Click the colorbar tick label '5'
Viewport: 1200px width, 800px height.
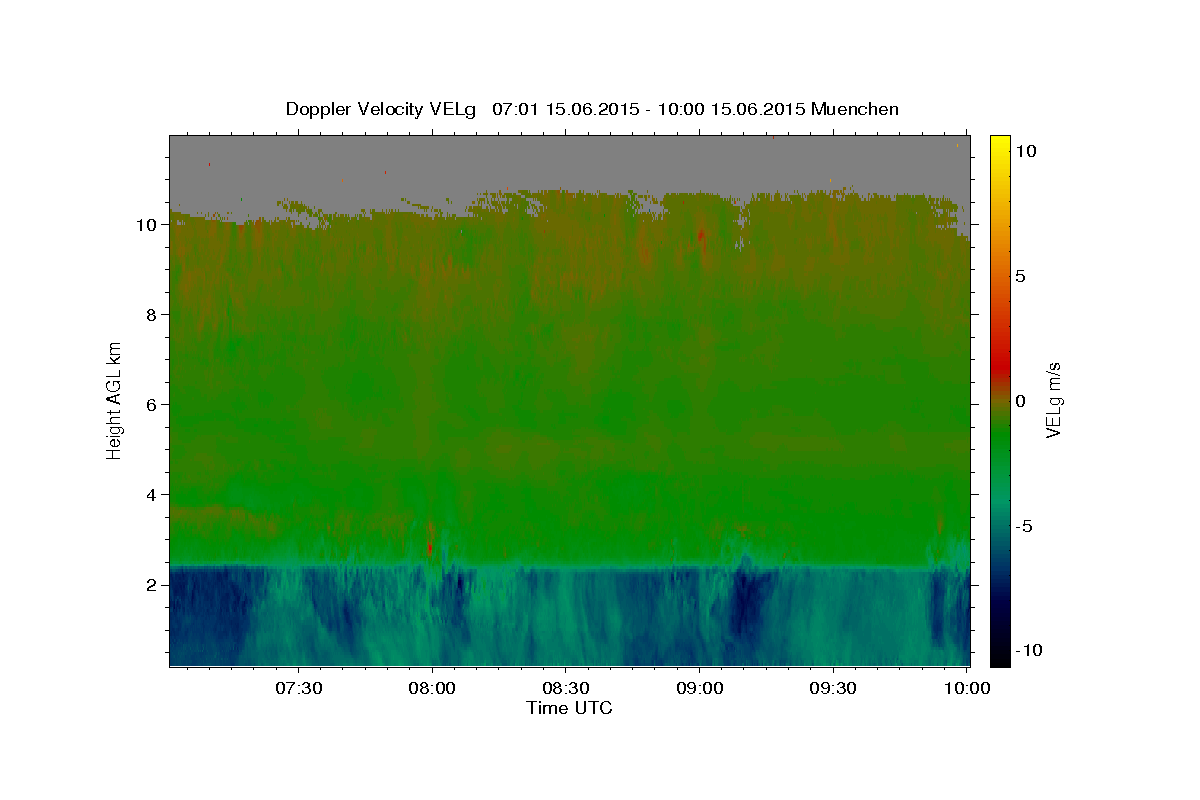(1020, 276)
